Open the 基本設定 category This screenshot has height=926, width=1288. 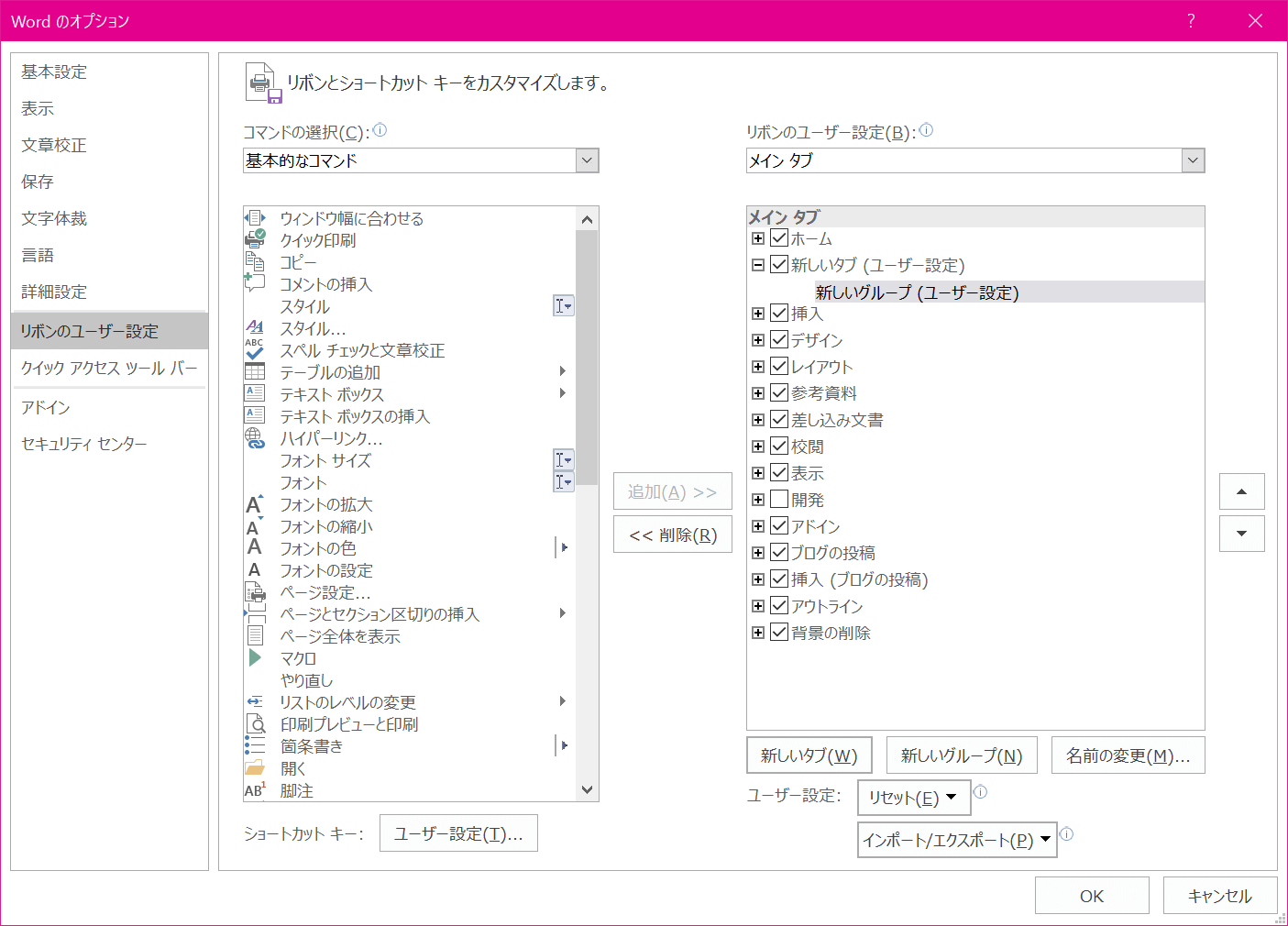(110, 72)
